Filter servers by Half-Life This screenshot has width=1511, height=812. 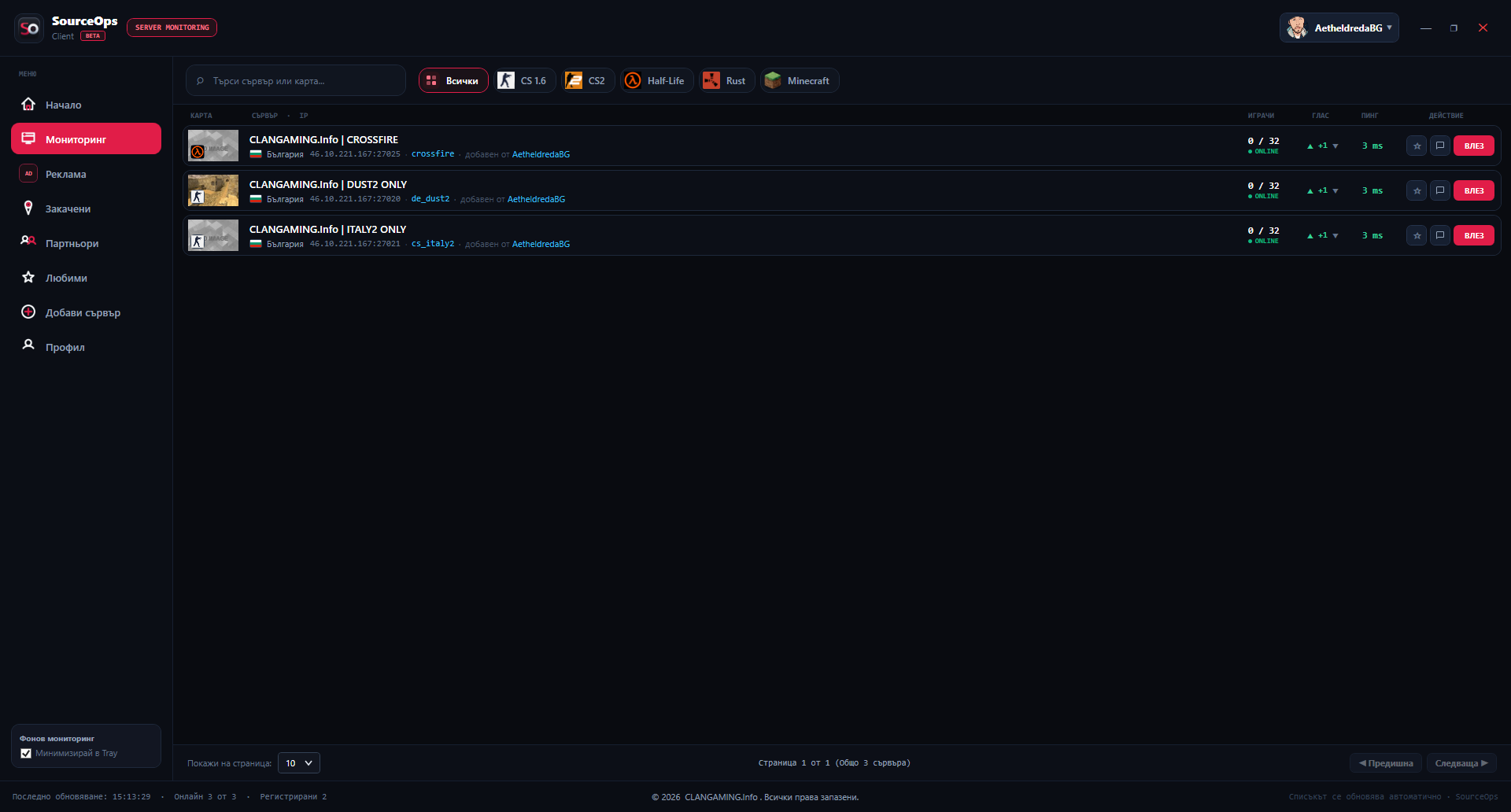click(x=657, y=80)
